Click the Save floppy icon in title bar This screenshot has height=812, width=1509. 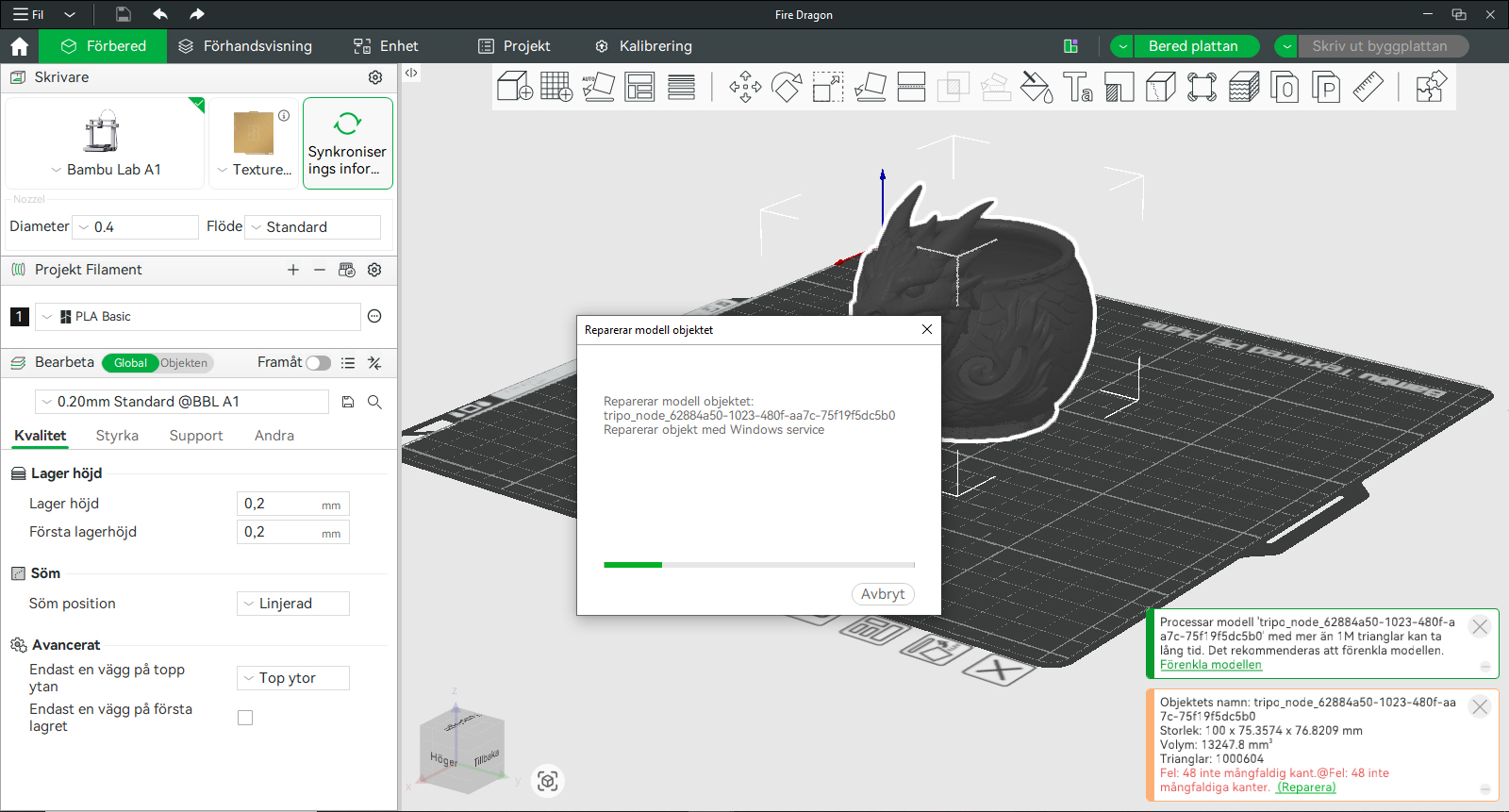(x=124, y=14)
